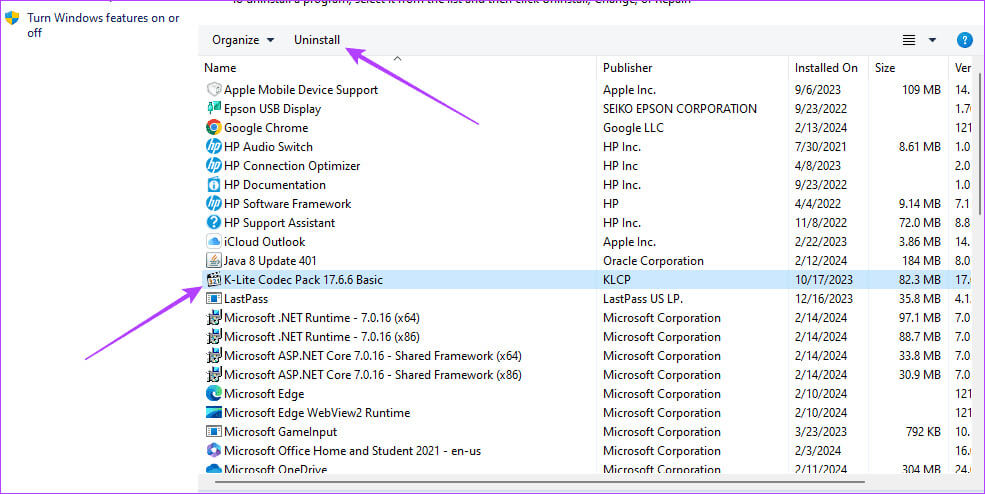Click the horizontal scrollbar below the list

pyautogui.click(x=539, y=482)
